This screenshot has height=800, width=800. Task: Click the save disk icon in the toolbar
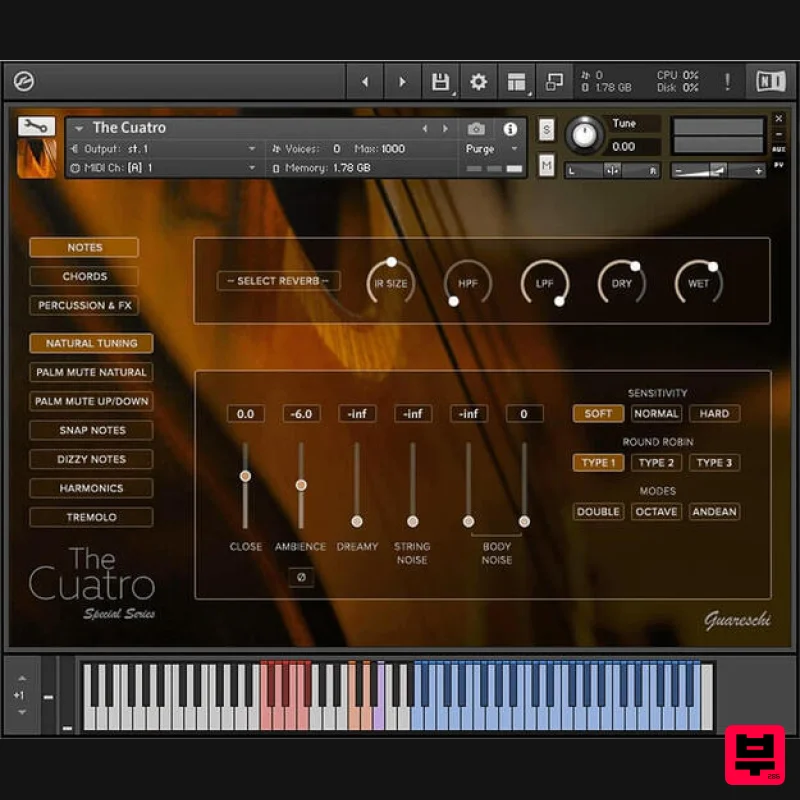440,81
